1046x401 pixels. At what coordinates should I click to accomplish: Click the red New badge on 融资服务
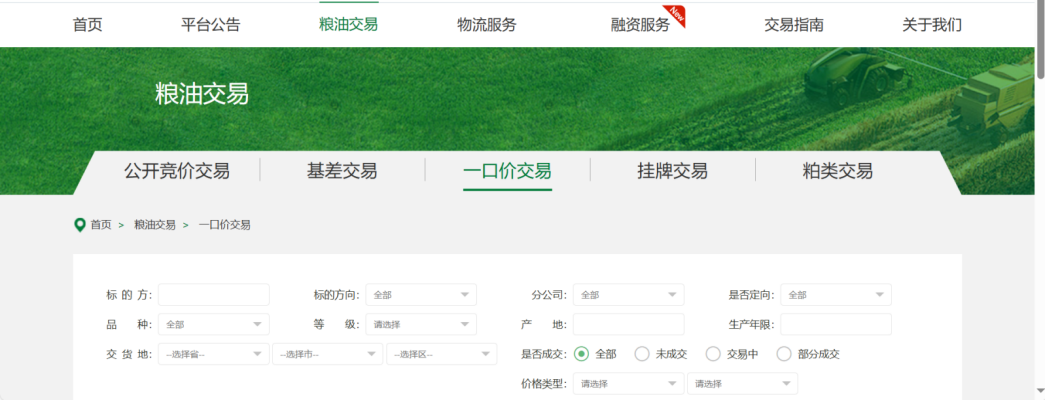[x=677, y=14]
